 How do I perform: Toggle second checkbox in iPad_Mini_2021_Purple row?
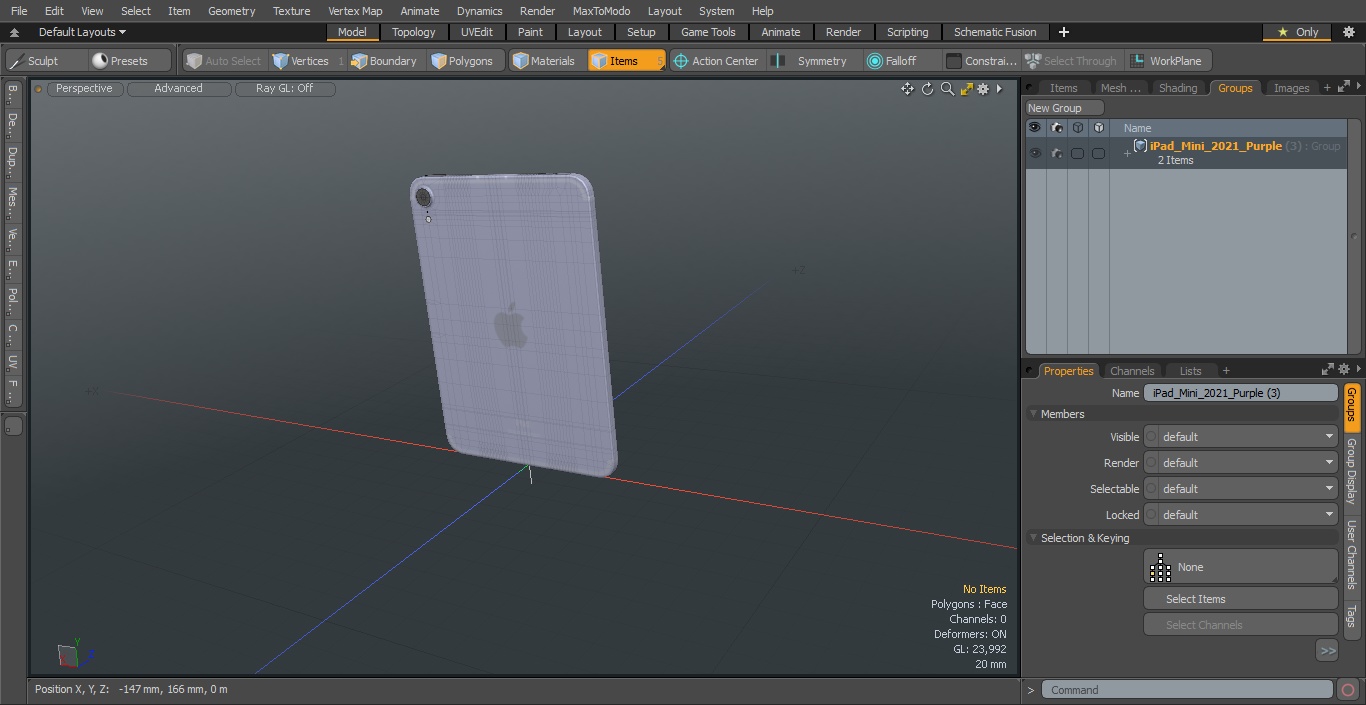click(x=1098, y=153)
